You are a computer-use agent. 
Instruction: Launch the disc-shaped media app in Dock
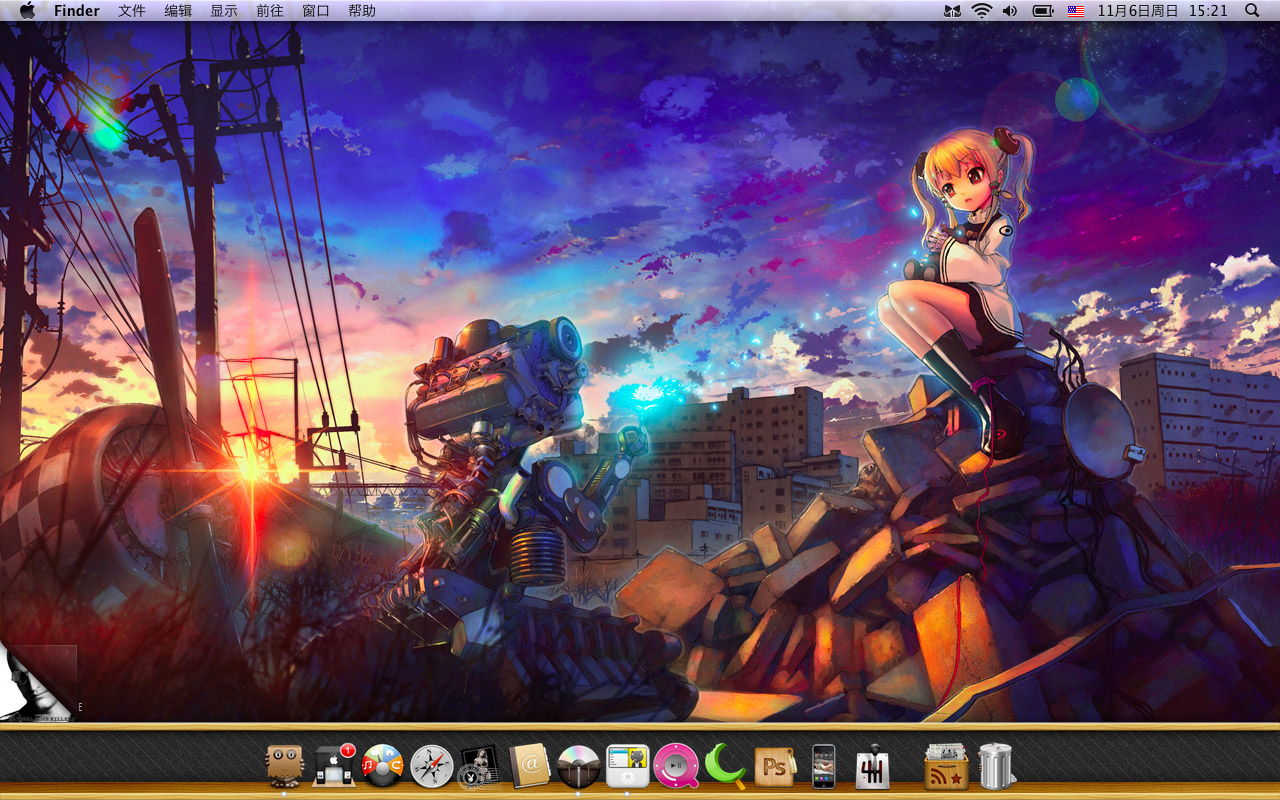(578, 766)
